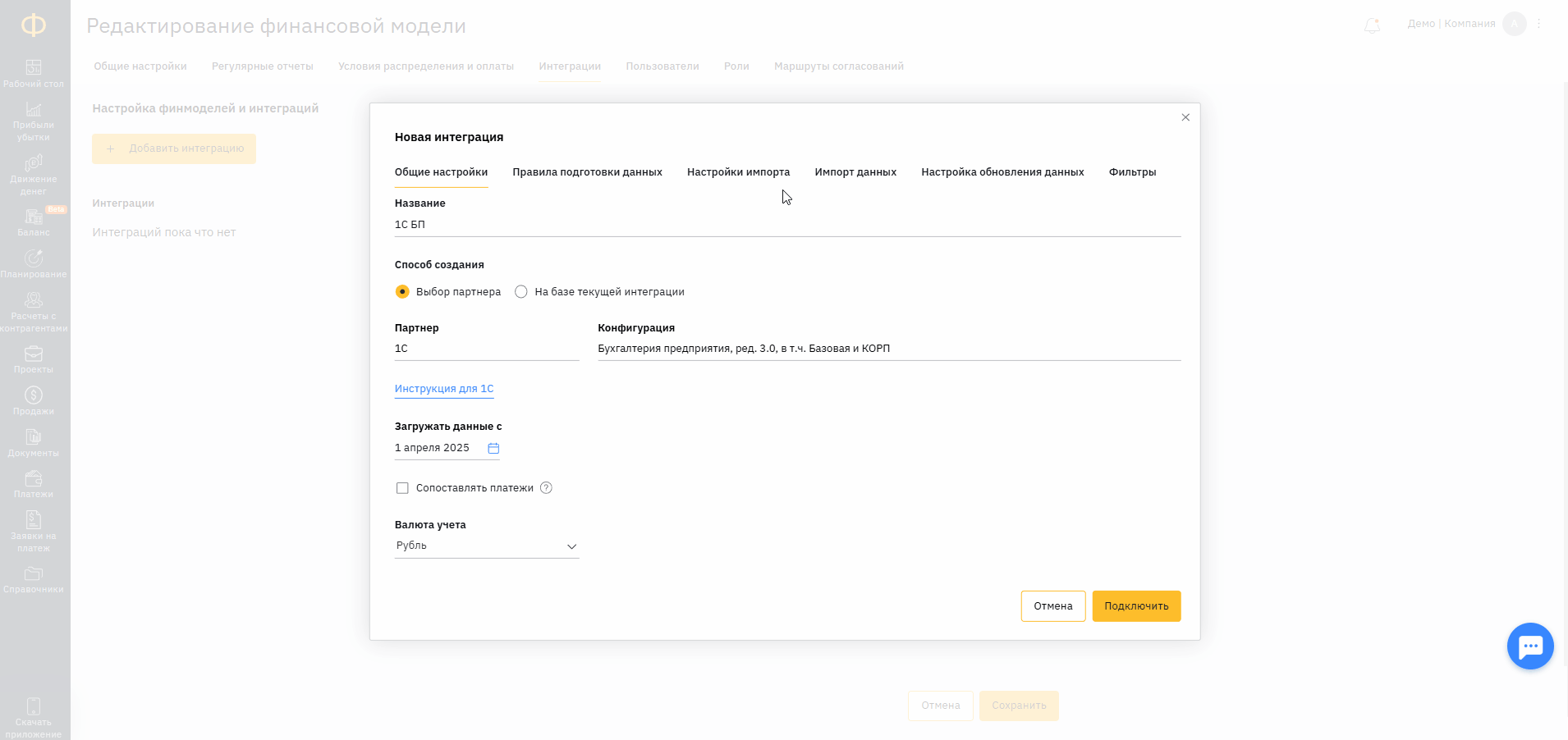The width and height of the screenshot is (1568, 740).
Task: Open the Конфигурация selection field
Action: (x=889, y=349)
